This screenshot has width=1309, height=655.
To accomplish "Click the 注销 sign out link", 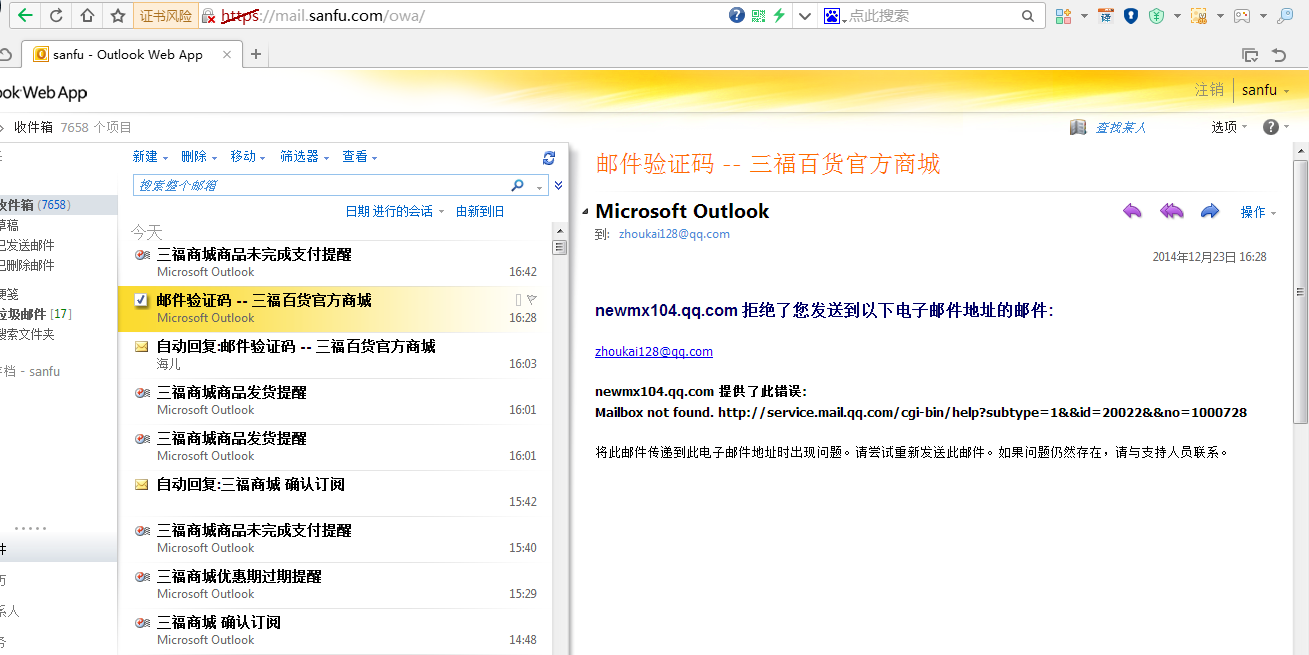I will [1209, 90].
